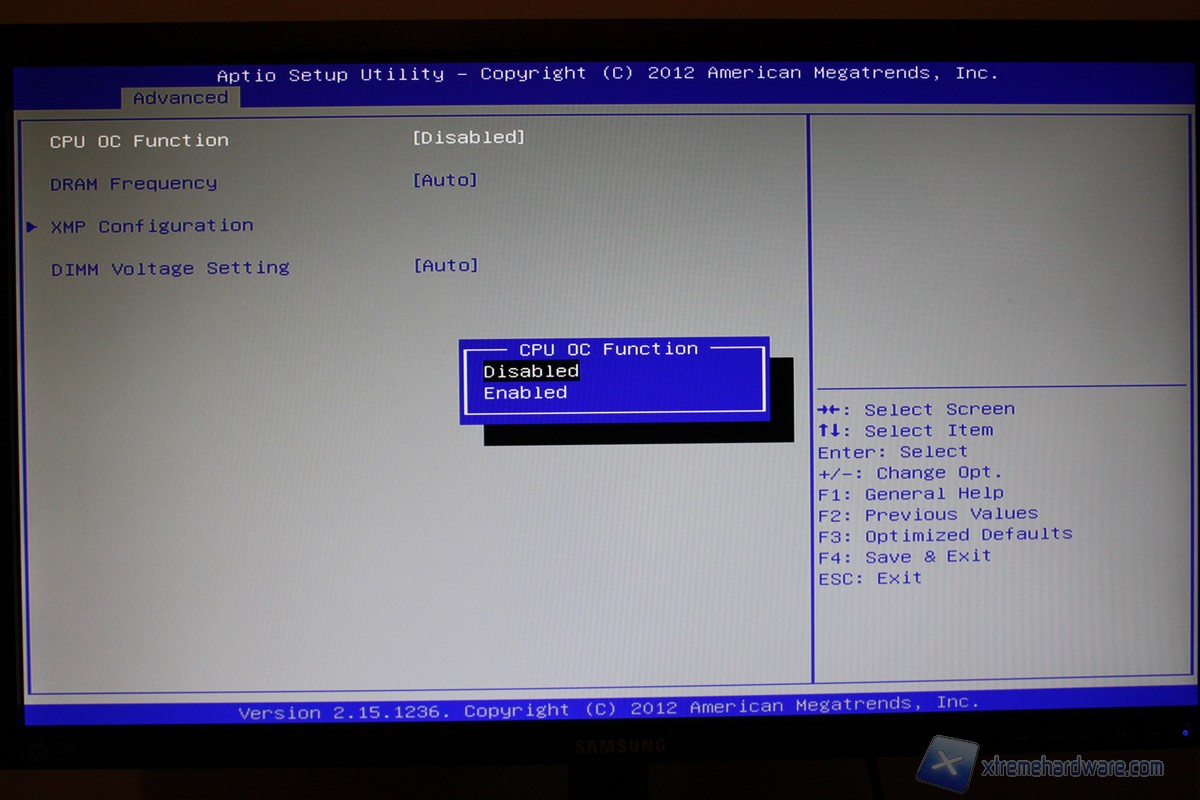Click the xtremehardware.com watermark logo
Screen dimensions: 1200x800
click(x=1040, y=765)
